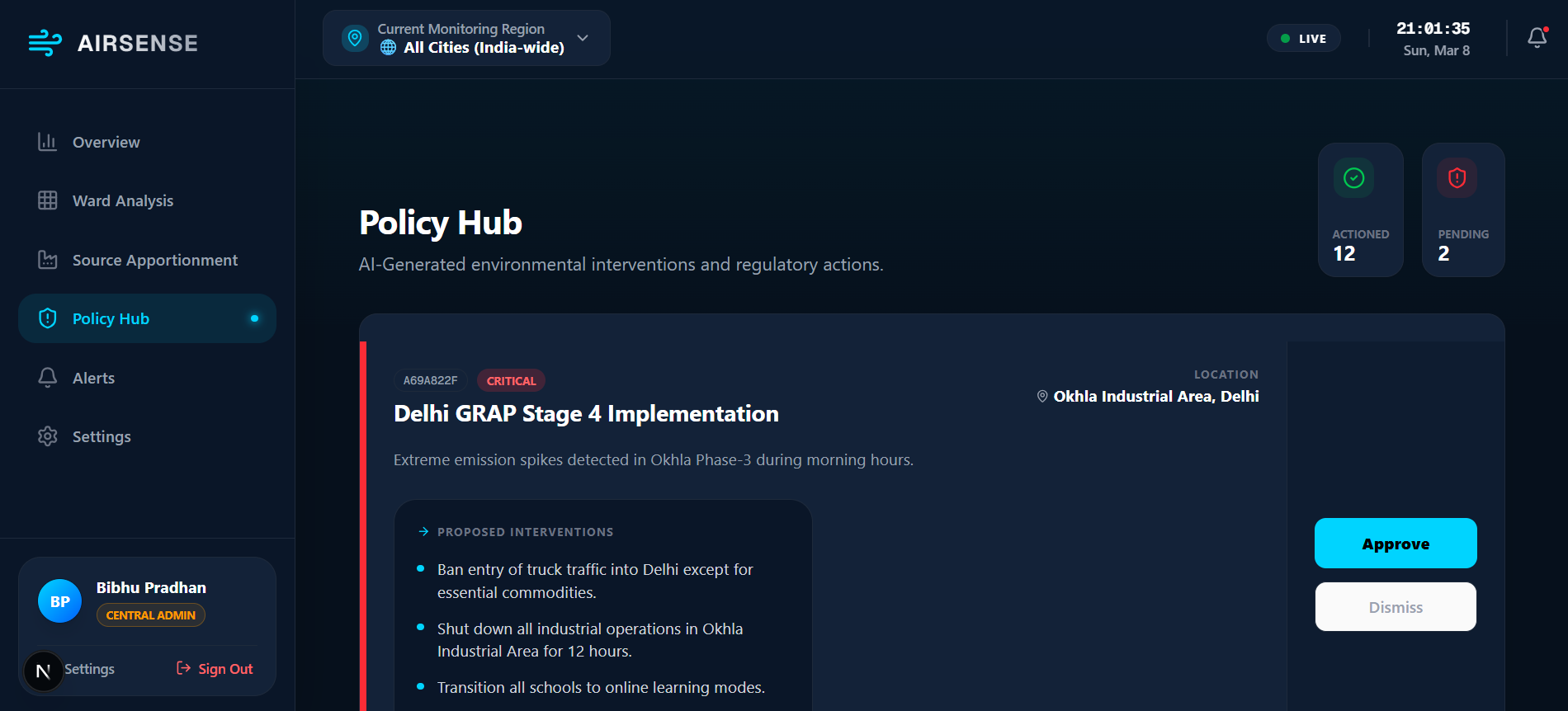Click the LIVE status indicator
The height and width of the screenshot is (711, 1568).
(1304, 38)
